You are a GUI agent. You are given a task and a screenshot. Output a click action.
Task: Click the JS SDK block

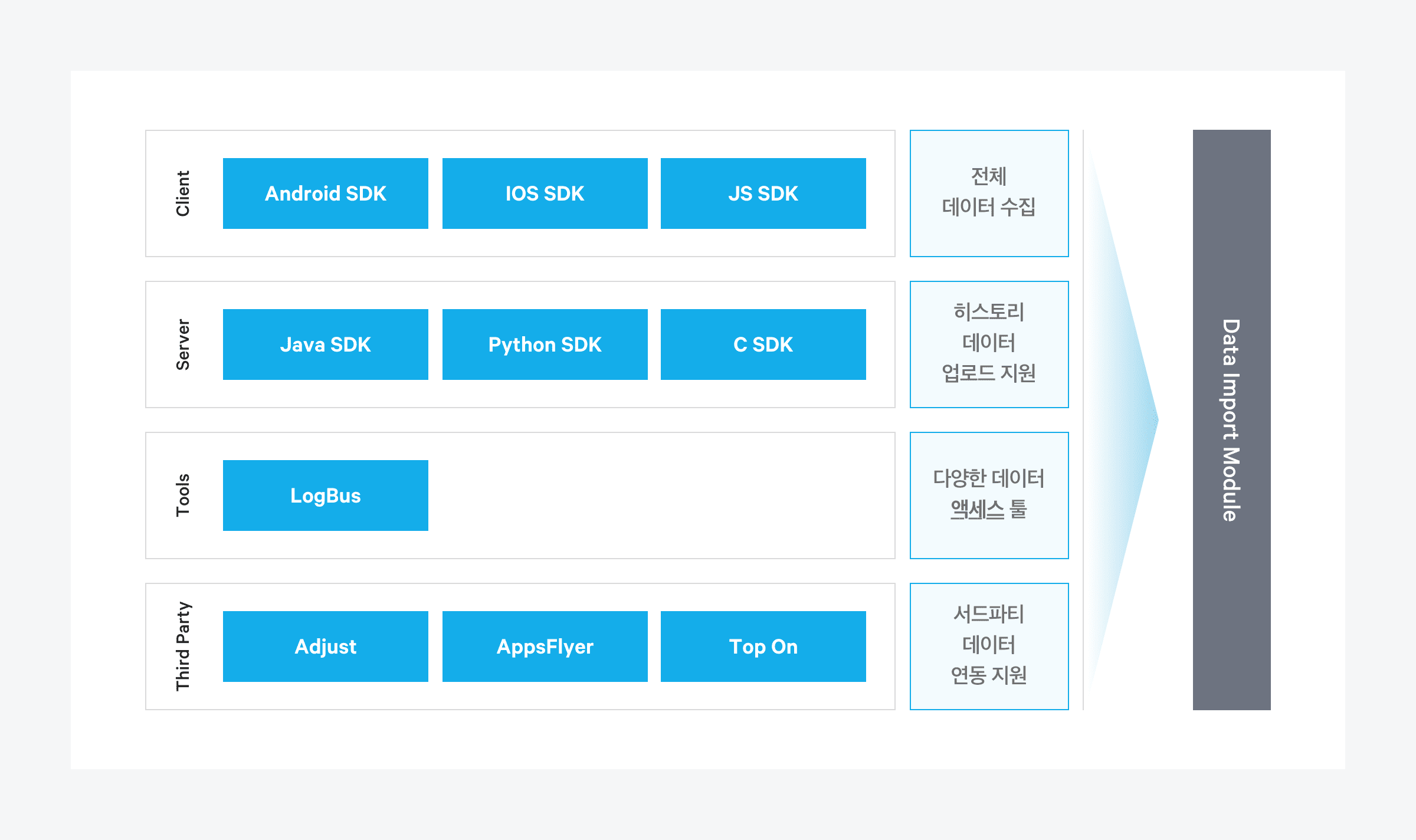[763, 193]
